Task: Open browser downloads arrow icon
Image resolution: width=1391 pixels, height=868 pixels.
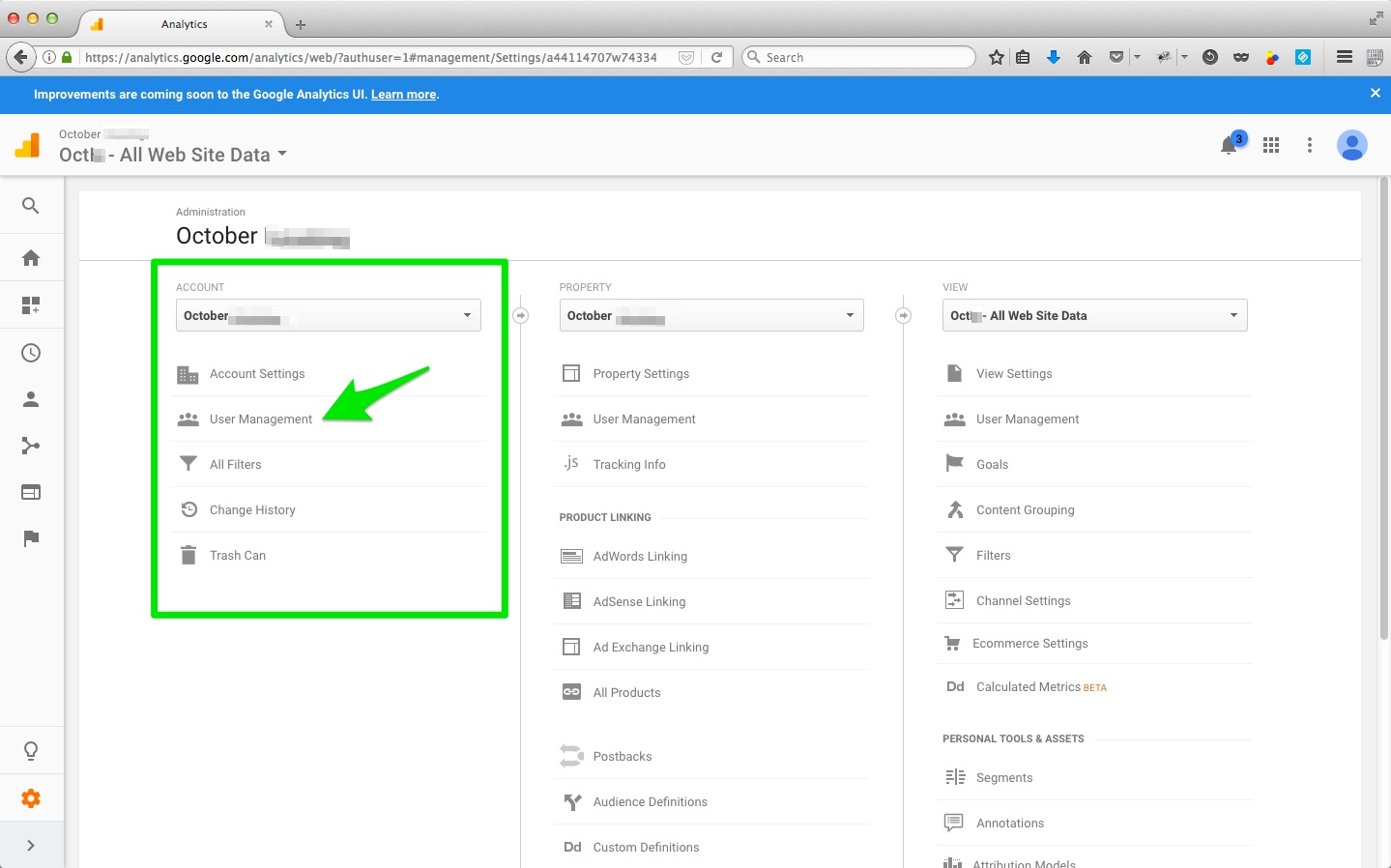Action: [x=1054, y=57]
